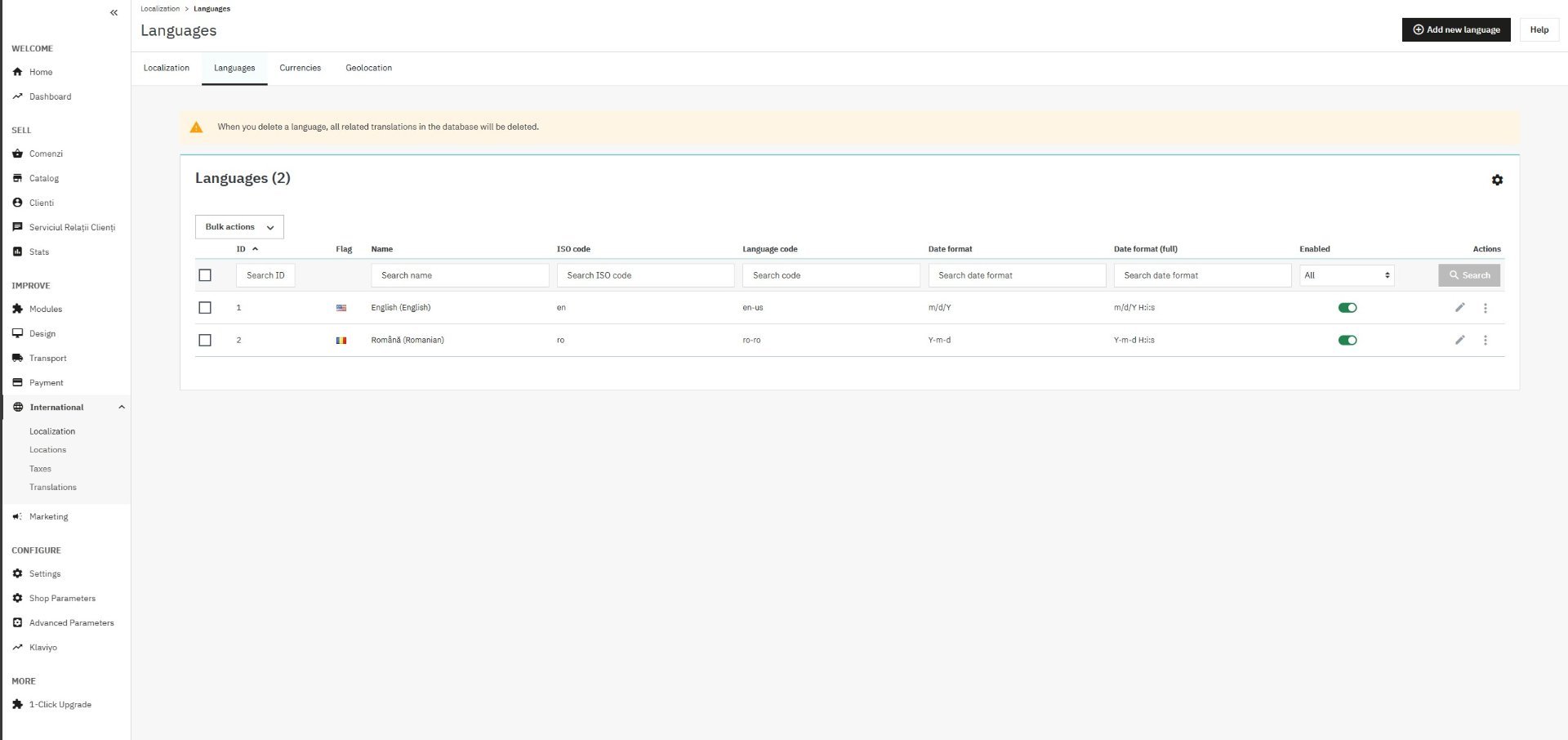
Task: Focus the Date format (full) search field
Action: click(x=1202, y=275)
